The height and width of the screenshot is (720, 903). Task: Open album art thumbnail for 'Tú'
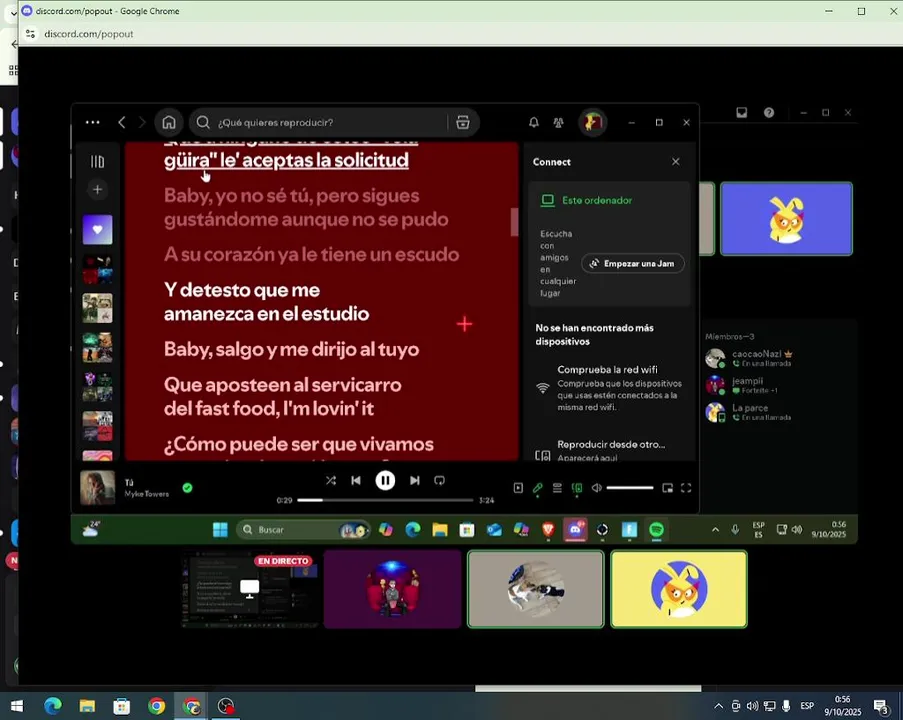click(97, 488)
